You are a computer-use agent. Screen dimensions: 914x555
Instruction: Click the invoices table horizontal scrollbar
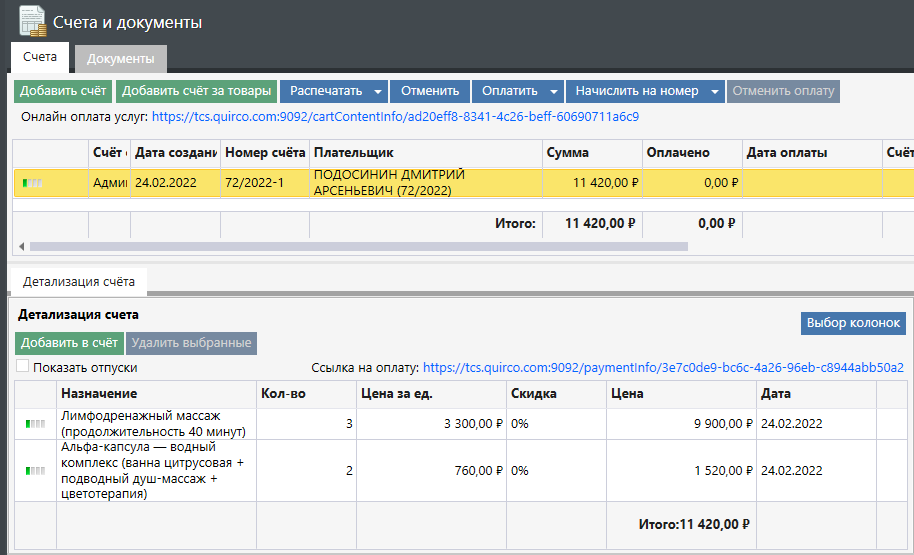358,246
